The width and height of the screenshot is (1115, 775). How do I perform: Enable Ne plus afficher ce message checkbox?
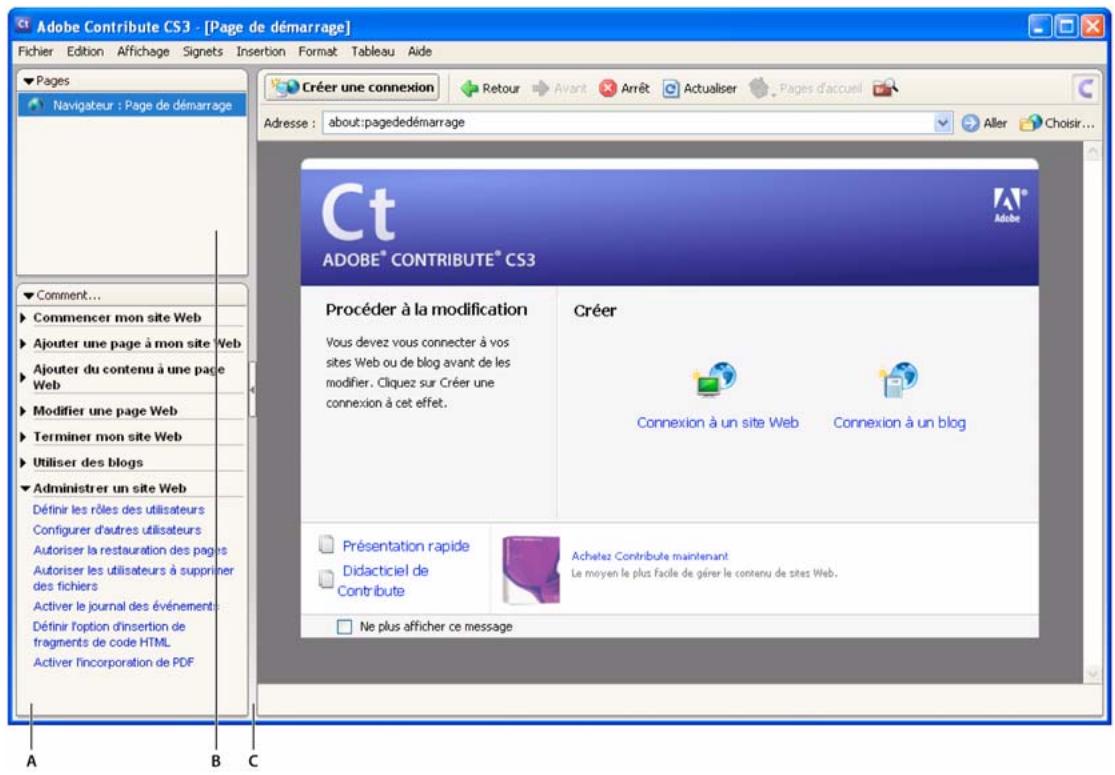(344, 626)
